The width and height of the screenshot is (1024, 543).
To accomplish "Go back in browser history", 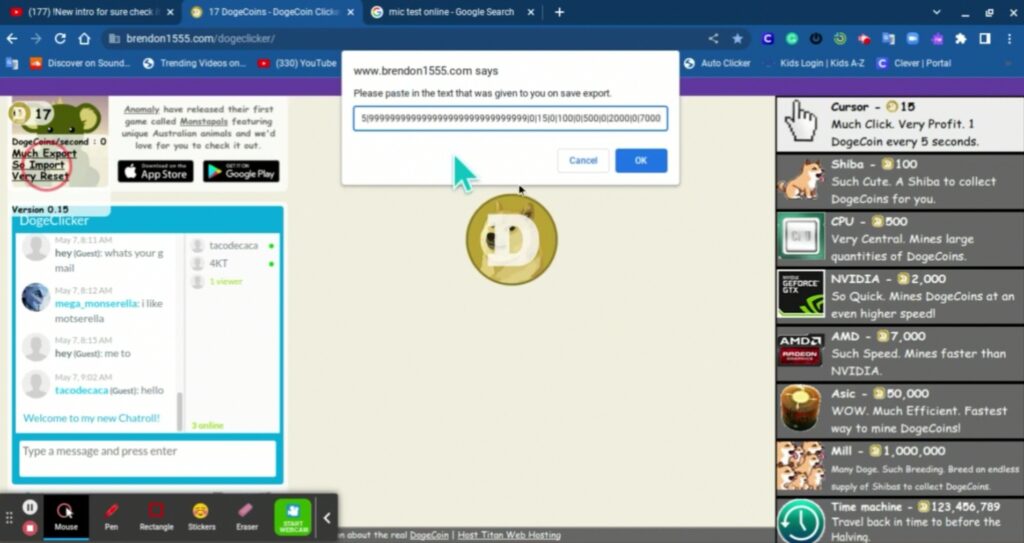I will pyautogui.click(x=12, y=39).
